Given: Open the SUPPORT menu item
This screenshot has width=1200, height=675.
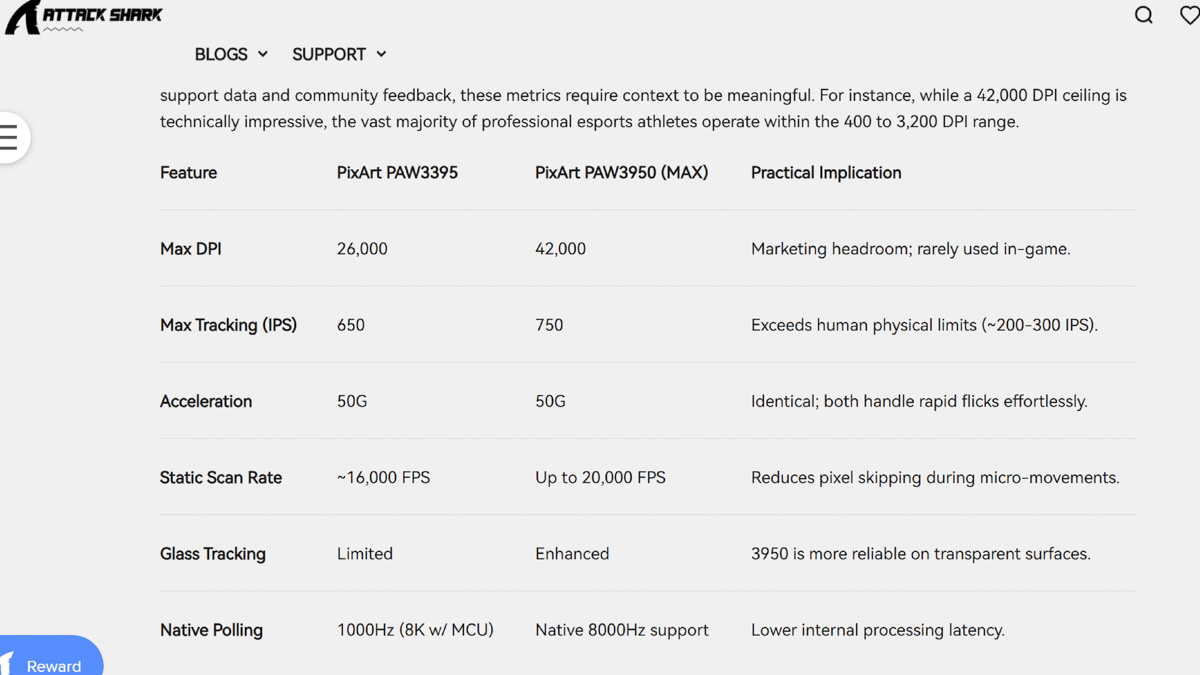Looking at the screenshot, I should [329, 54].
